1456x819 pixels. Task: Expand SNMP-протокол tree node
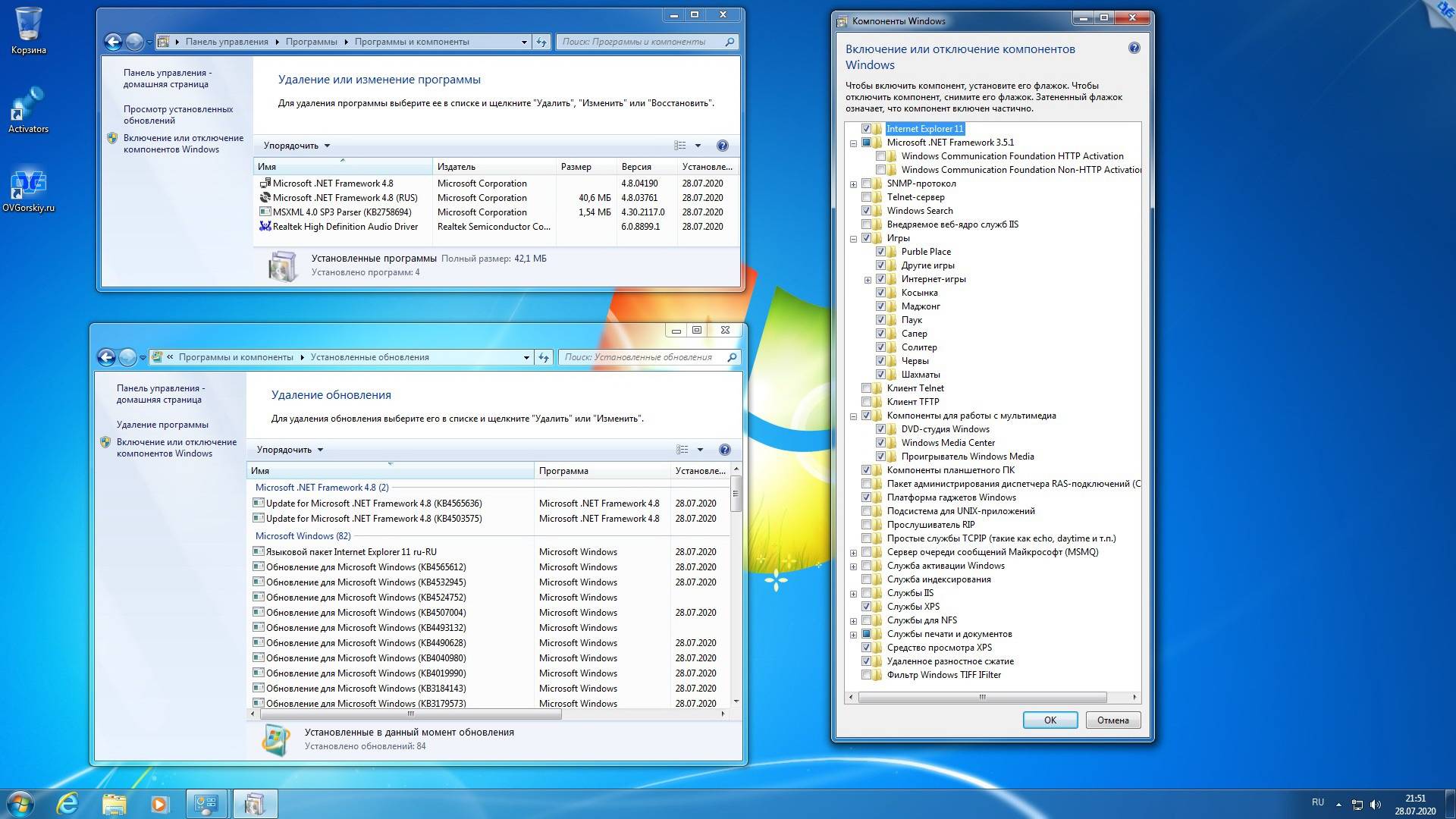pos(853,184)
